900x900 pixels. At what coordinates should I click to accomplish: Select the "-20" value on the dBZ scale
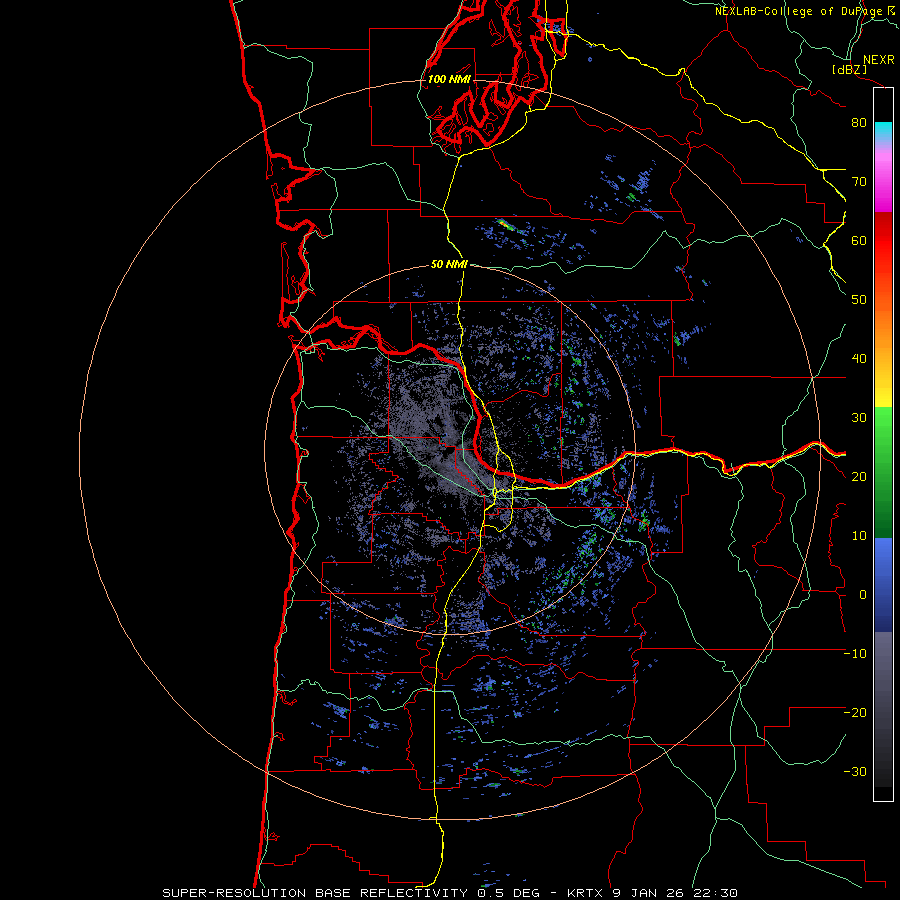(855, 712)
